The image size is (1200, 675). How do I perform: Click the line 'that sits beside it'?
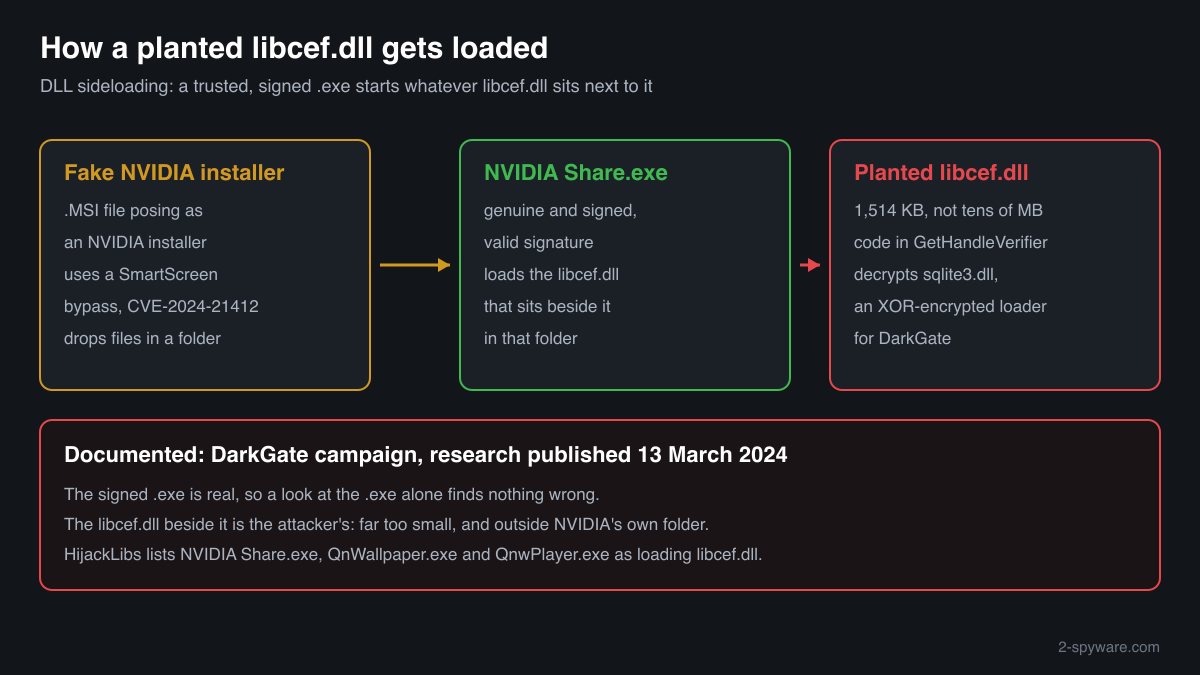[x=547, y=306]
